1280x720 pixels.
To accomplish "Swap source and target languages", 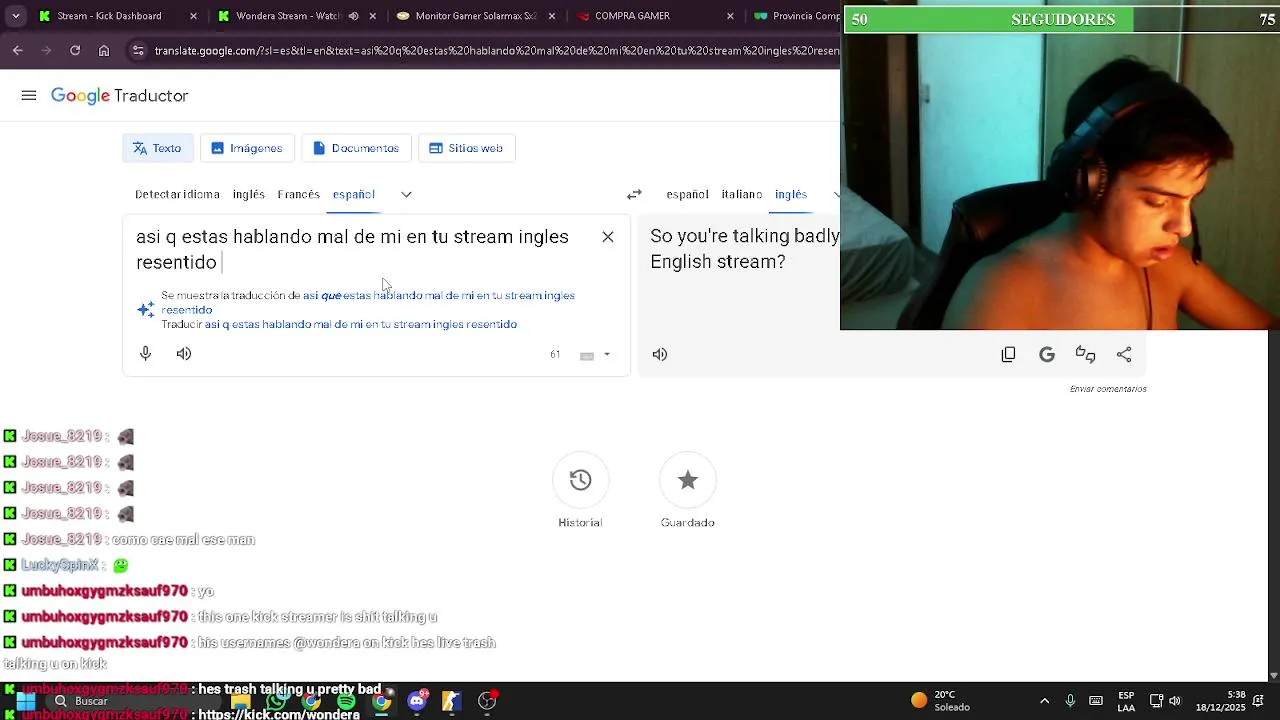I will (634, 195).
